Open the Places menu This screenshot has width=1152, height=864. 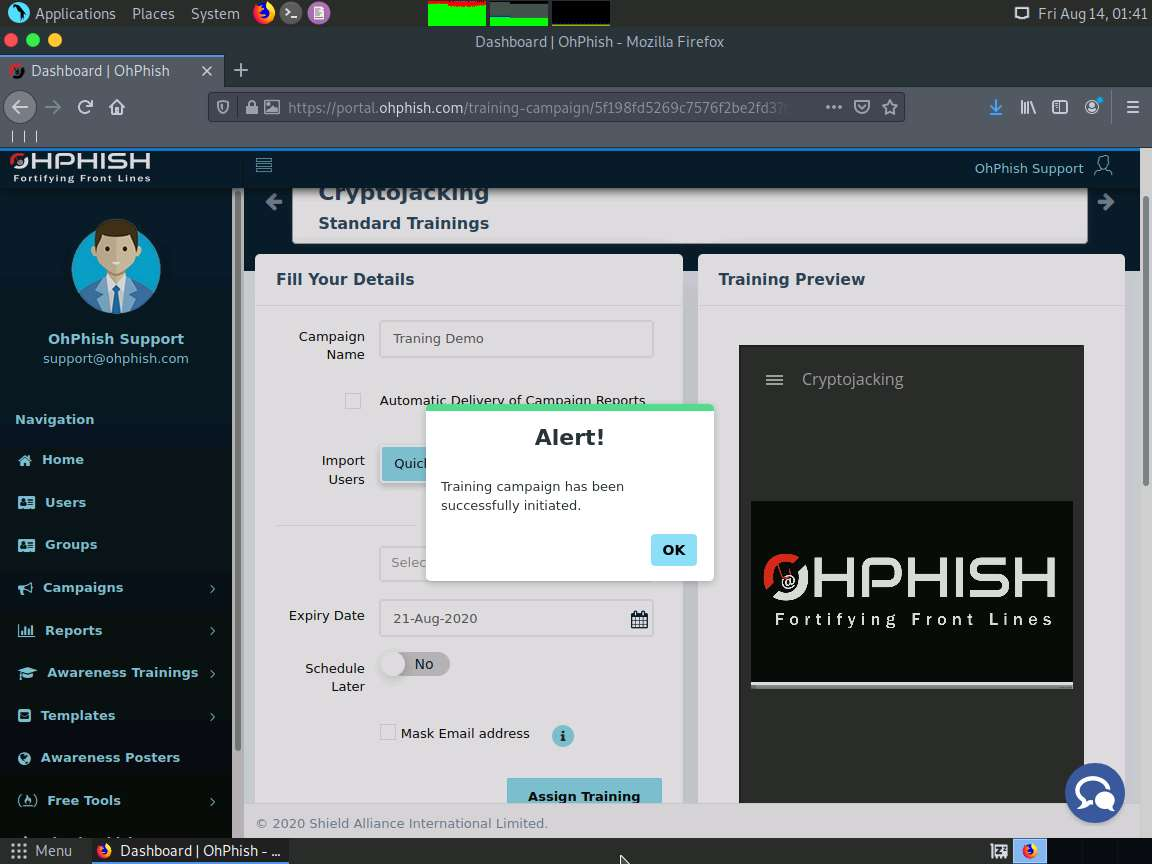153,13
